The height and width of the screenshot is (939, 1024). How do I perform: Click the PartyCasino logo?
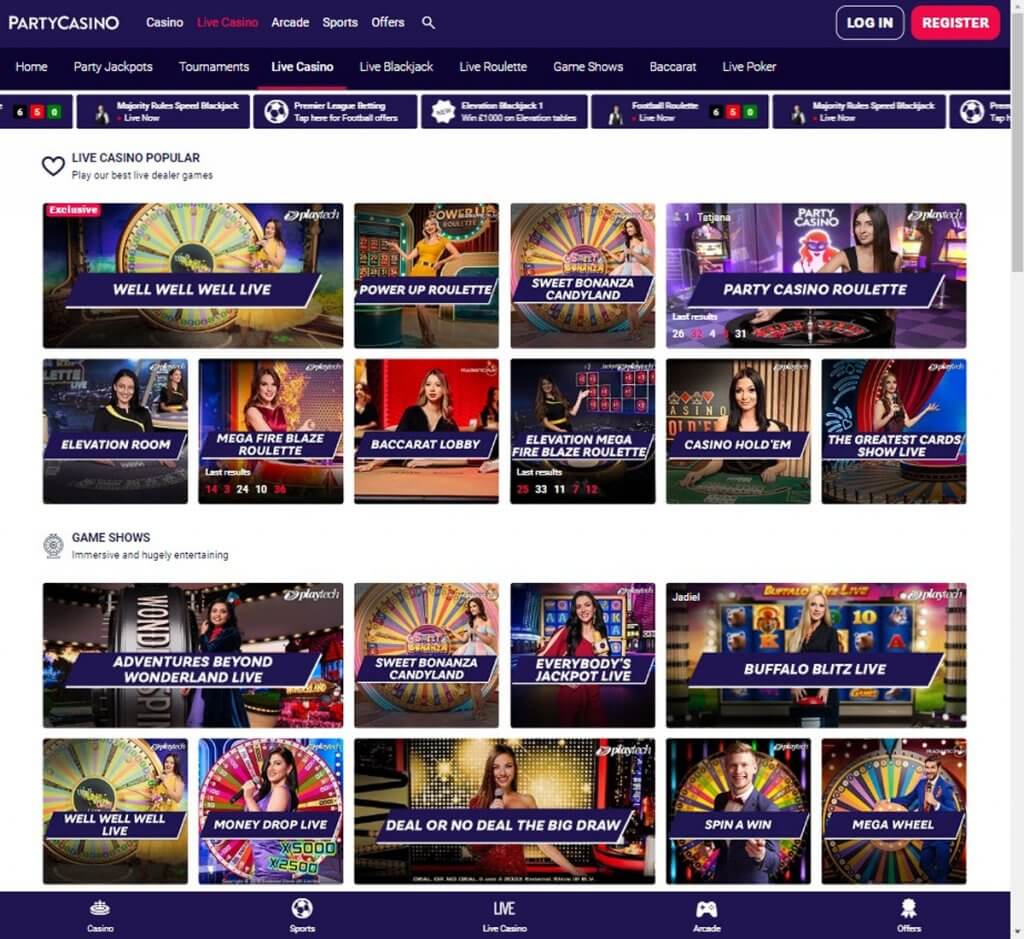(64, 23)
